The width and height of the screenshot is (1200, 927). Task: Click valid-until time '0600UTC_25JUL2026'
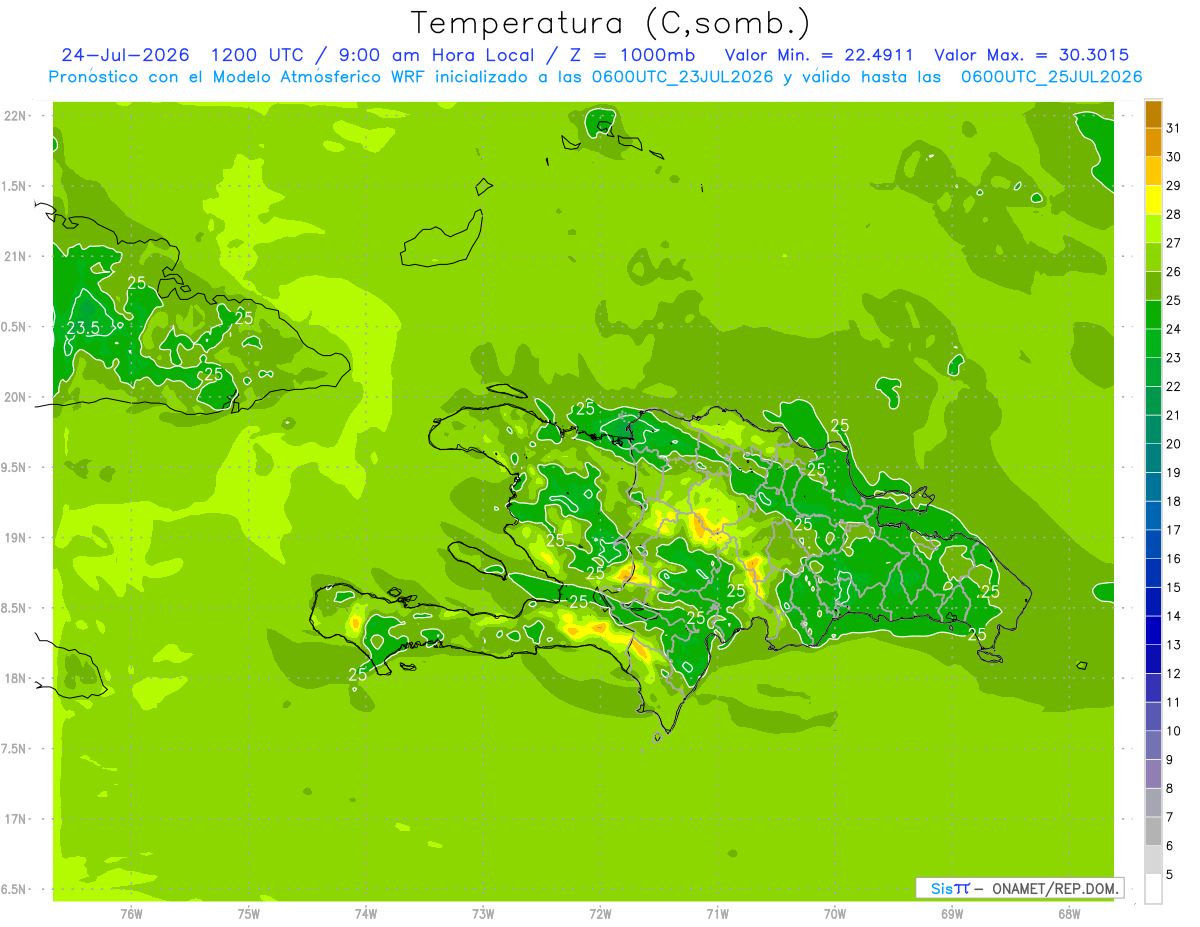click(x=1051, y=77)
